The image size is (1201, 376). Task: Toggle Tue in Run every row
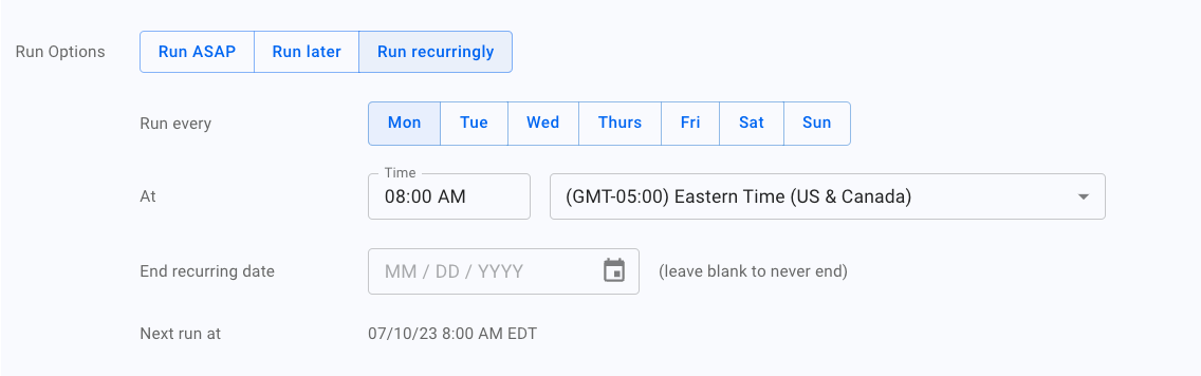point(474,123)
